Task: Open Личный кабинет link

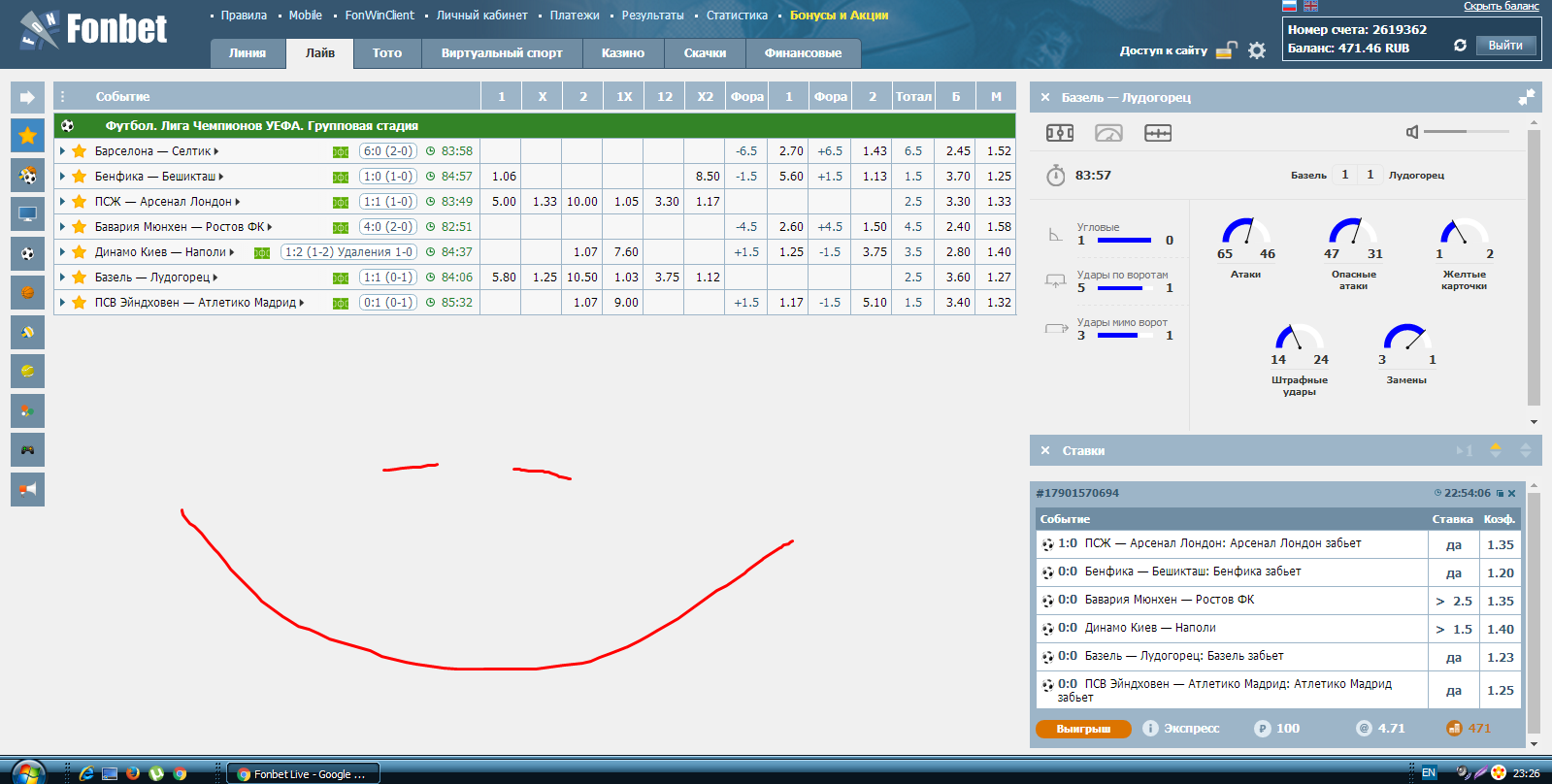Action: (x=481, y=16)
